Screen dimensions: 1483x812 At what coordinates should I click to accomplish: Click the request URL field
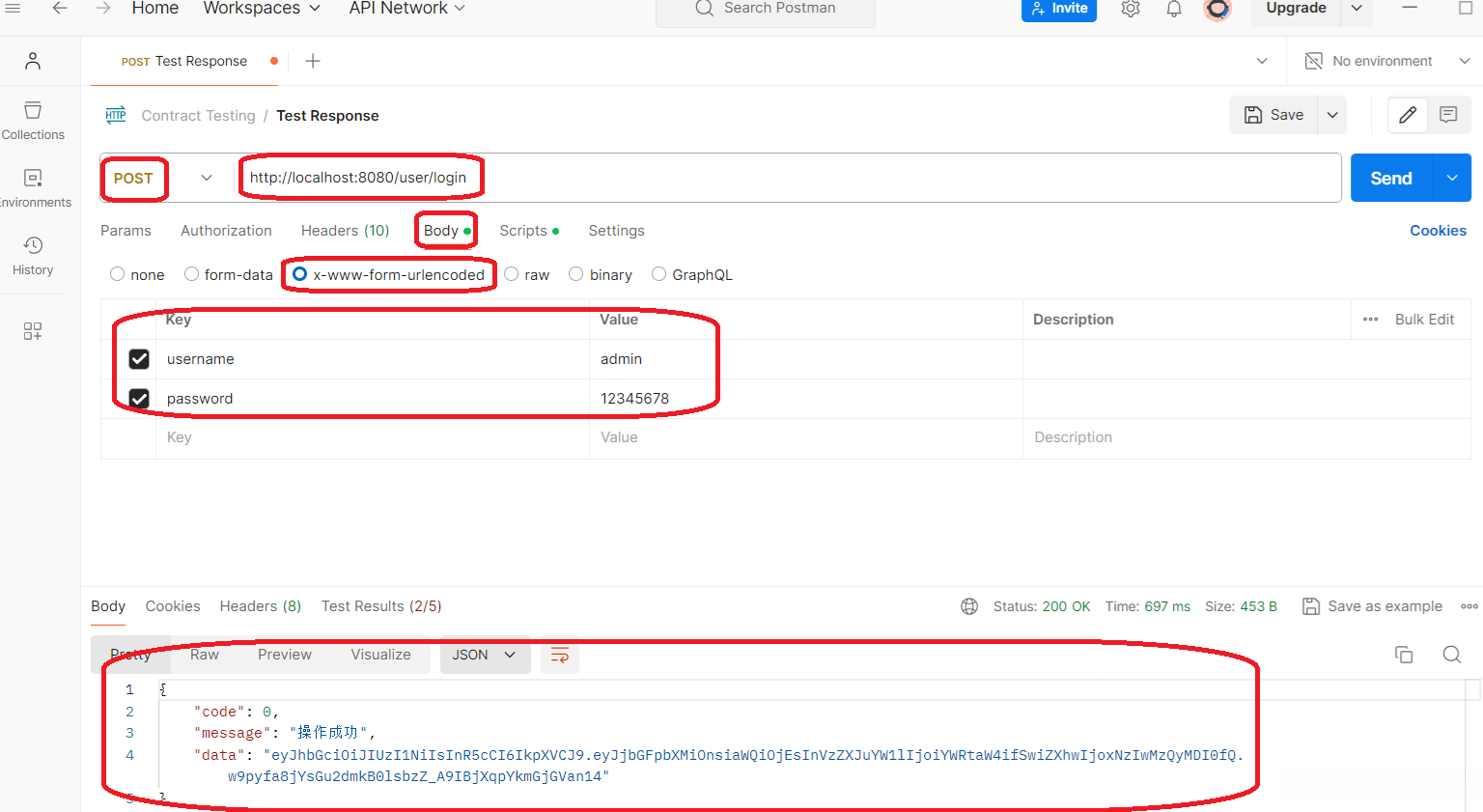[x=790, y=178]
